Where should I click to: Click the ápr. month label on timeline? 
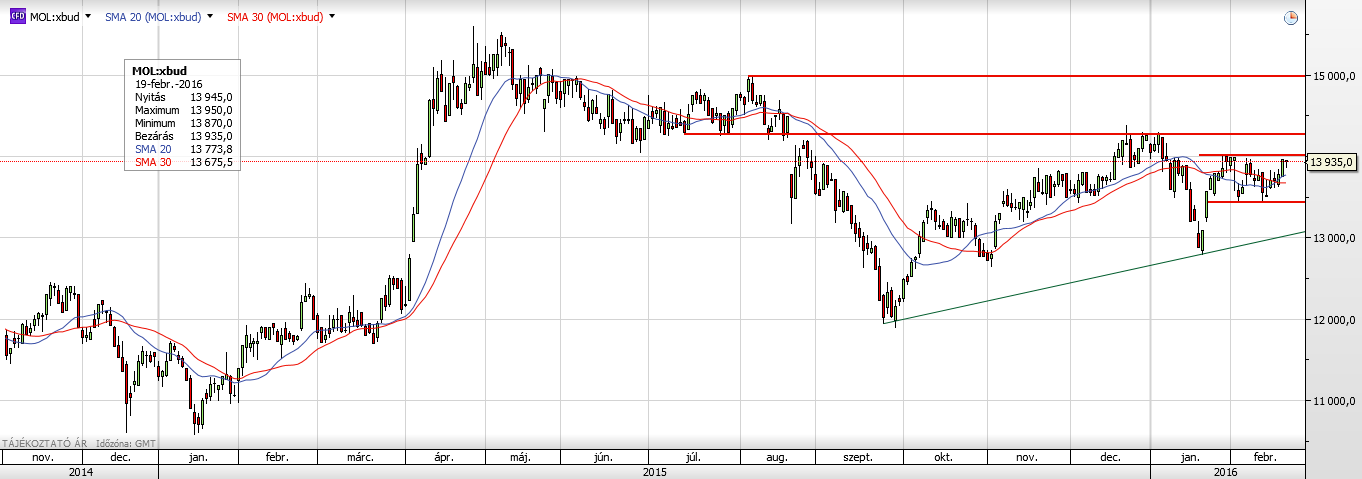445,457
